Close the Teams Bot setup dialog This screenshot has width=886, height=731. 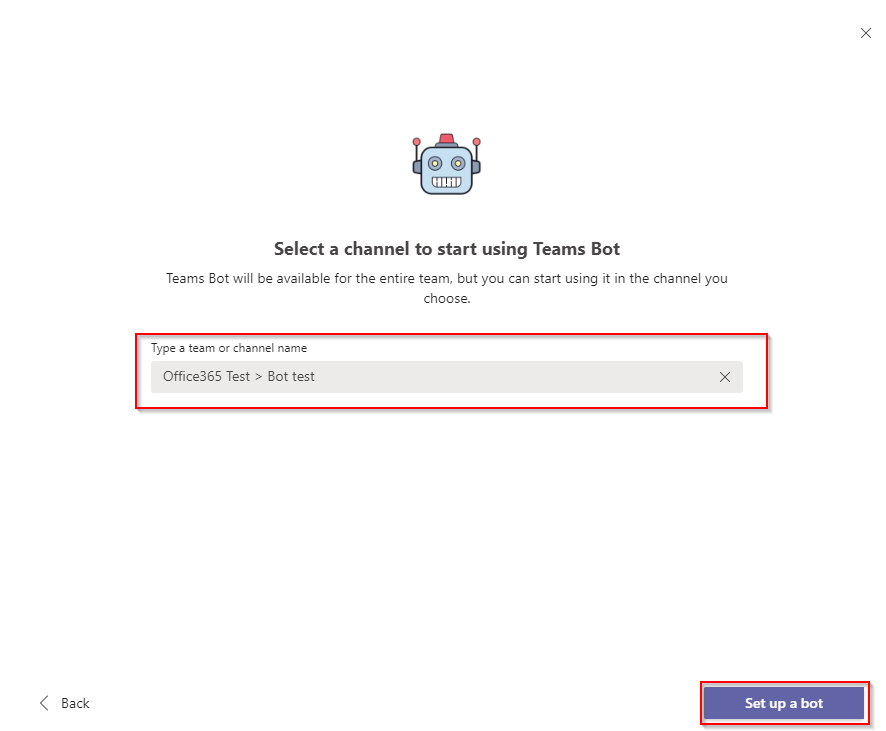[x=865, y=33]
